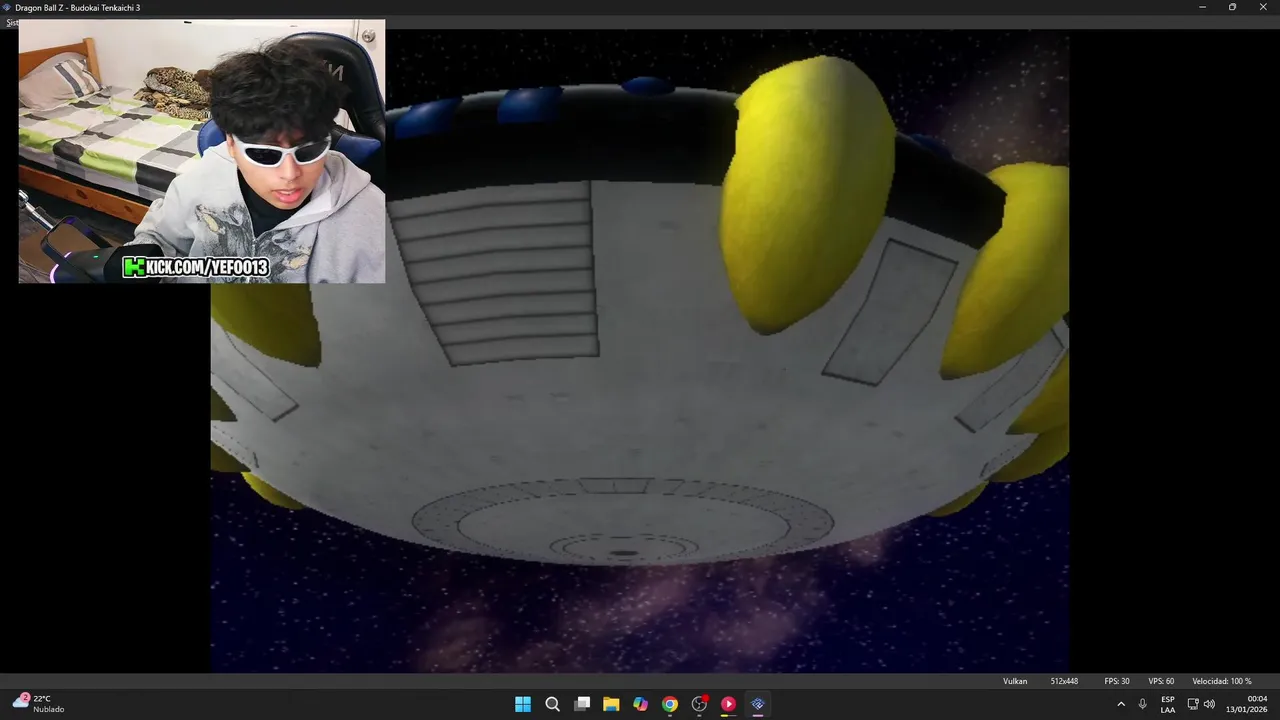
Task: Click the microphone tray icon
Action: pyautogui.click(x=1142, y=704)
